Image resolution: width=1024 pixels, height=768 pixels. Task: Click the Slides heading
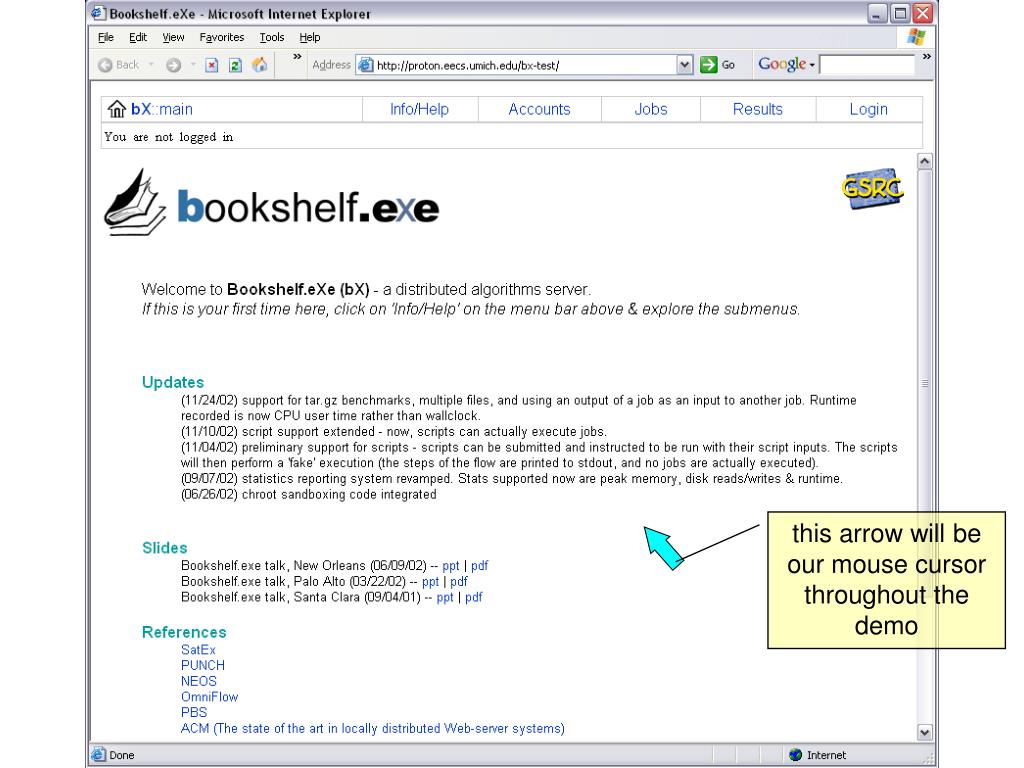tap(165, 548)
